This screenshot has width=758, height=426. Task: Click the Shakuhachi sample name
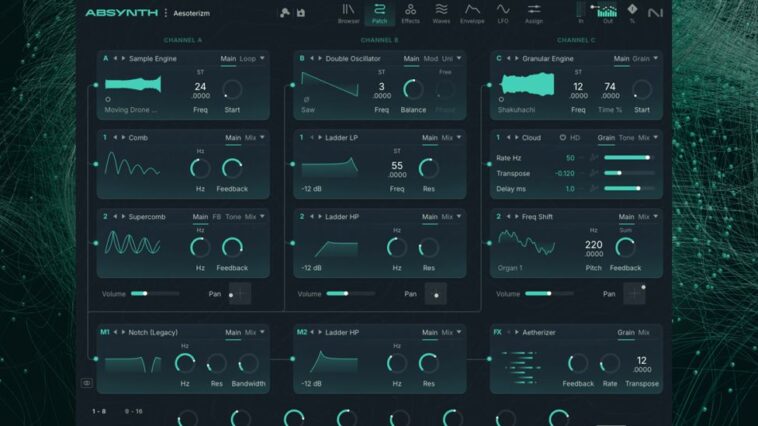pyautogui.click(x=516, y=110)
